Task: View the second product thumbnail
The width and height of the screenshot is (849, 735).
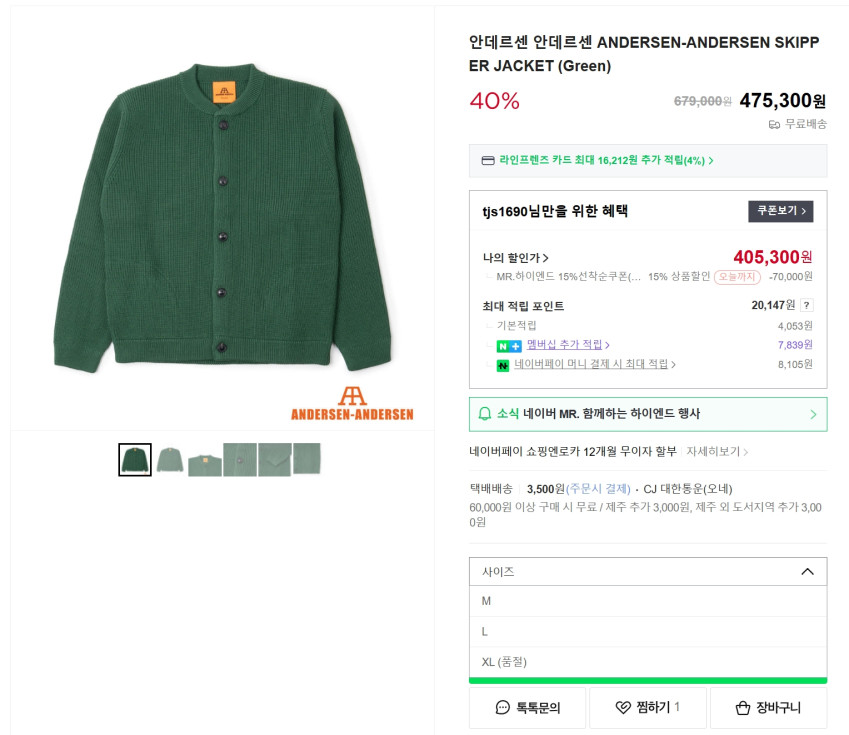Action: (170, 460)
